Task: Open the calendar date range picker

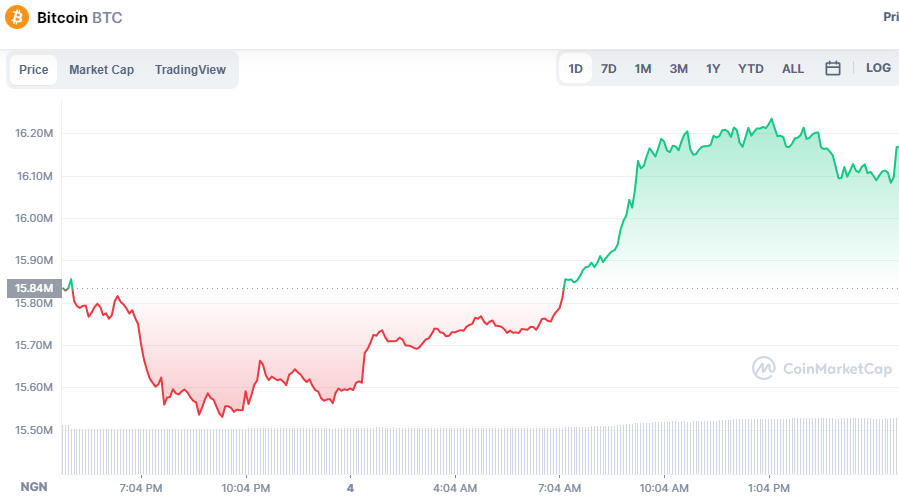Action: point(832,69)
